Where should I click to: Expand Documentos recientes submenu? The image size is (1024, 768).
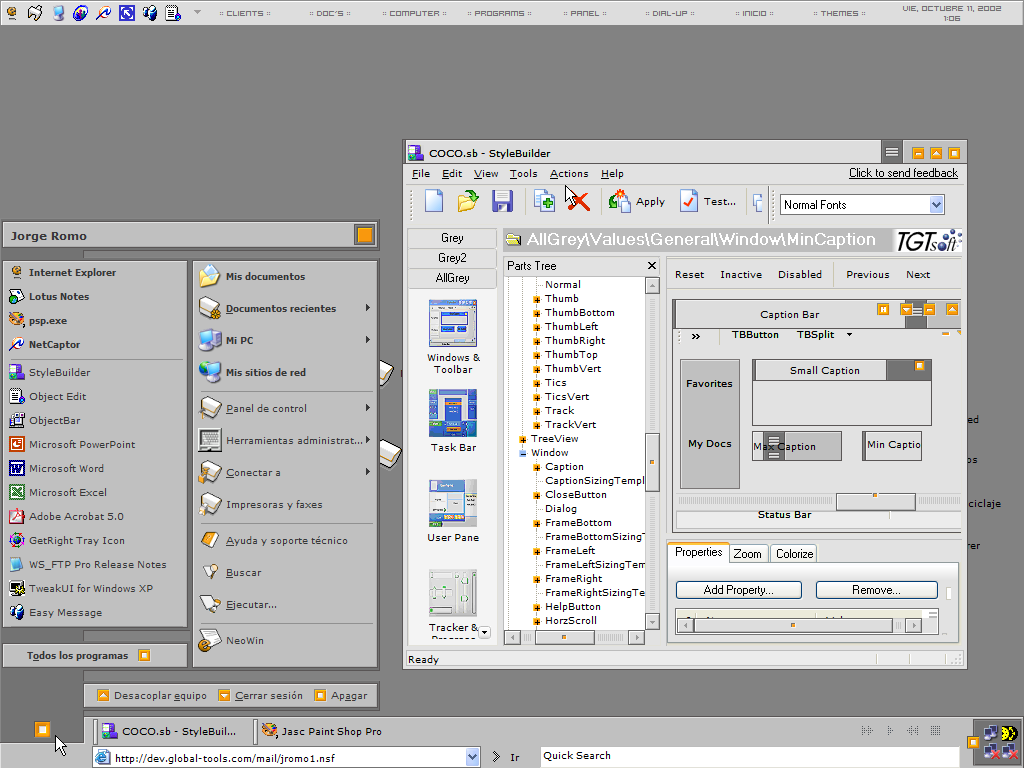click(286, 308)
